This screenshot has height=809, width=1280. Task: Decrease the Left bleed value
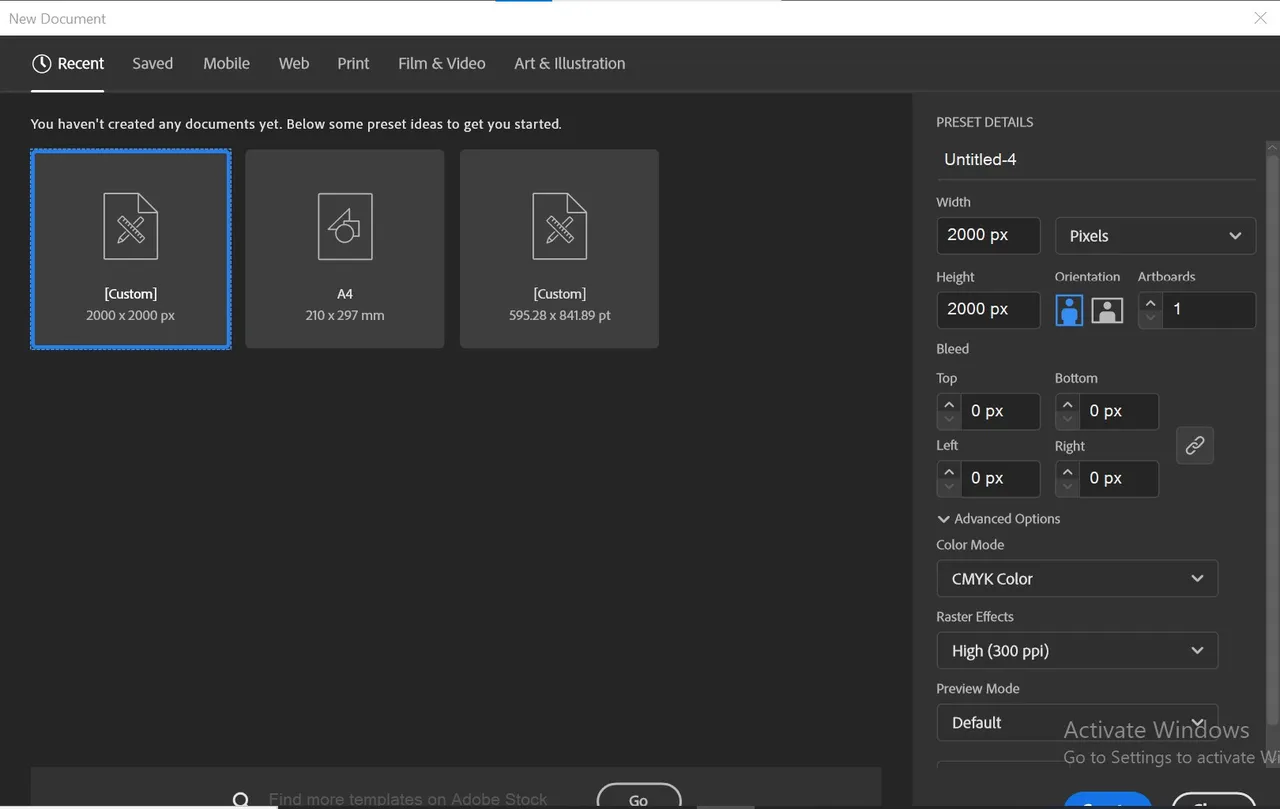tap(949, 487)
